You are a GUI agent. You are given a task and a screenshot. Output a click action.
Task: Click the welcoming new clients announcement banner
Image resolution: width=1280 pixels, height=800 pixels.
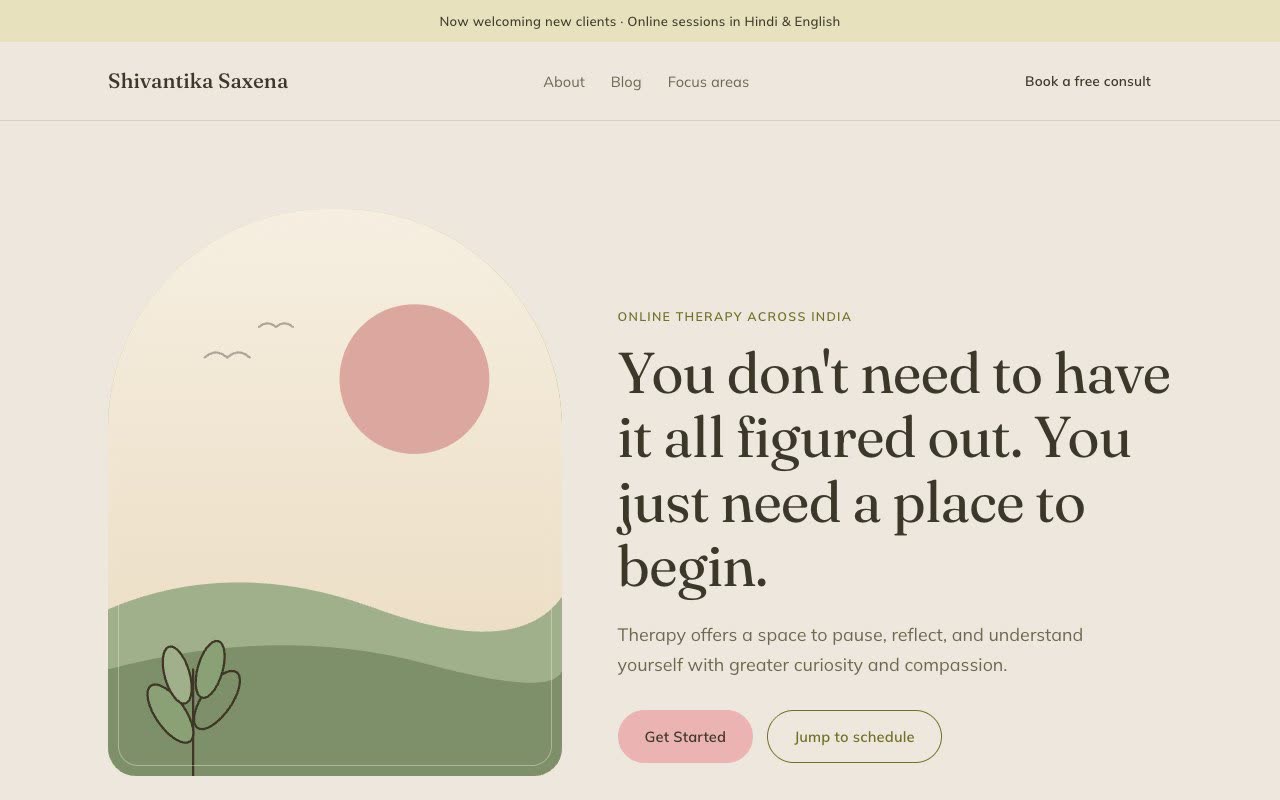pyautogui.click(x=640, y=21)
